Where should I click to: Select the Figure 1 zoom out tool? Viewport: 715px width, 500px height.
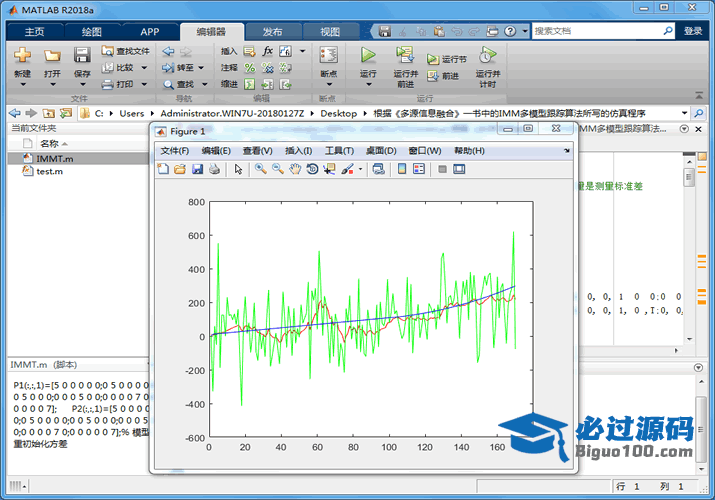point(278,169)
